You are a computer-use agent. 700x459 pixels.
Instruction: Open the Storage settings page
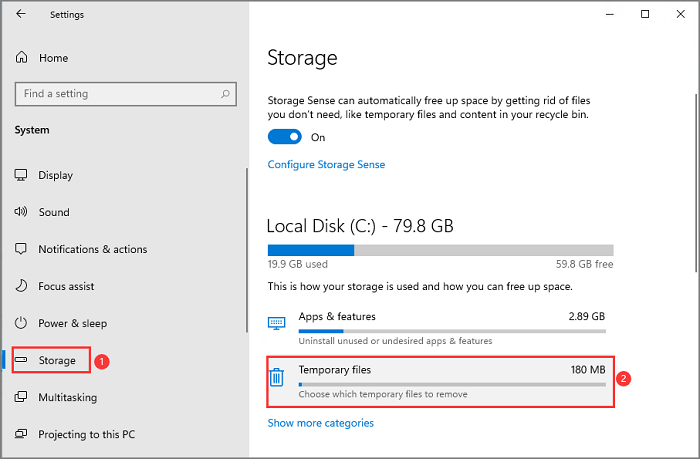(x=56, y=360)
